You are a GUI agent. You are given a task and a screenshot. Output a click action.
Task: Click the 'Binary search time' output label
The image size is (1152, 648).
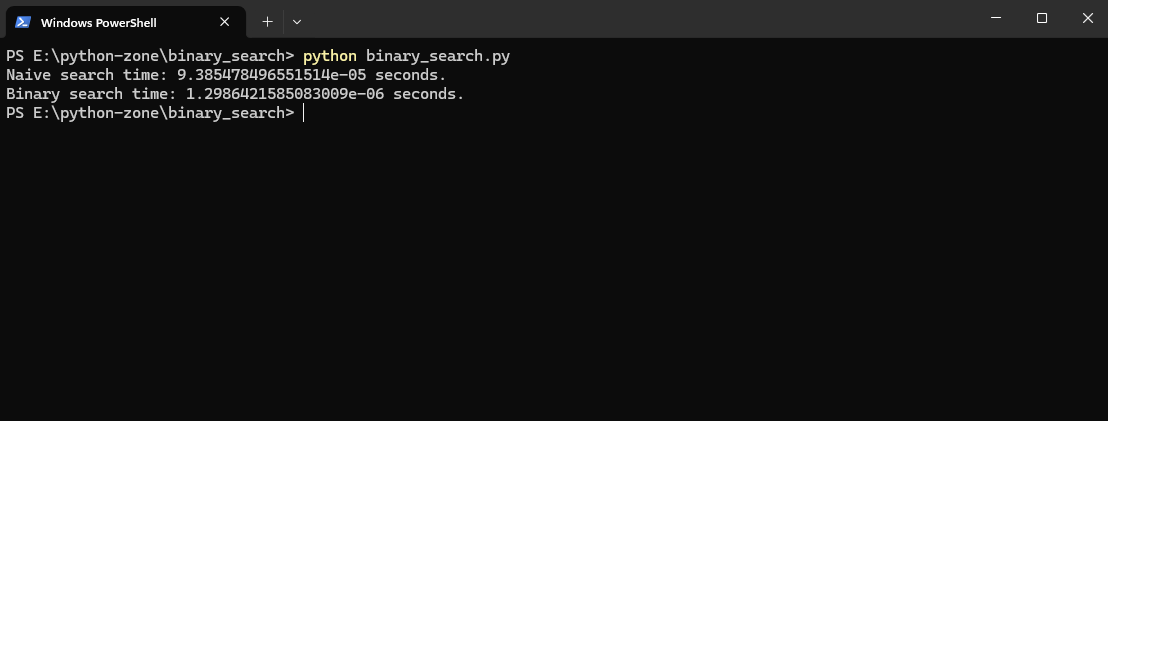(90, 94)
